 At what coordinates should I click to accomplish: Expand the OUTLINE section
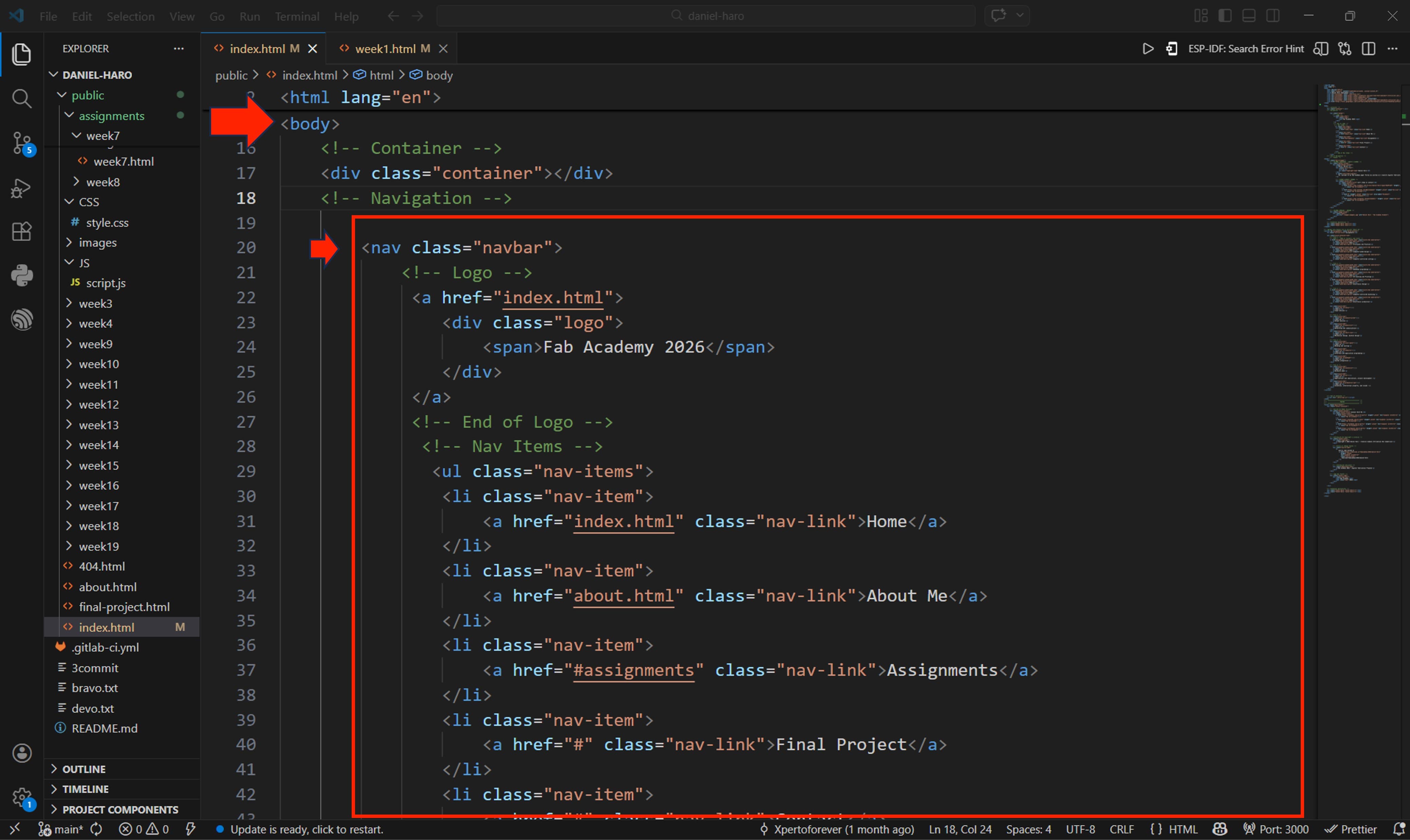click(84, 769)
